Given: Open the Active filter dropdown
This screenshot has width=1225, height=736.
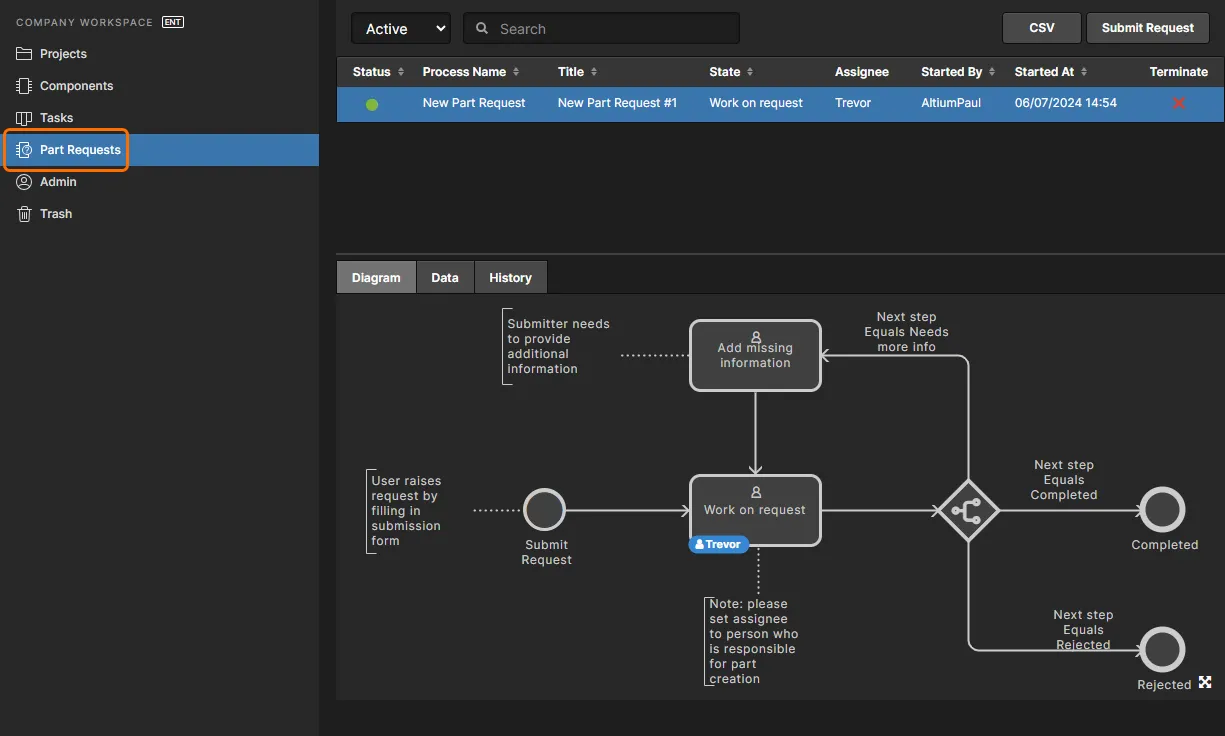Looking at the screenshot, I should tap(400, 29).
